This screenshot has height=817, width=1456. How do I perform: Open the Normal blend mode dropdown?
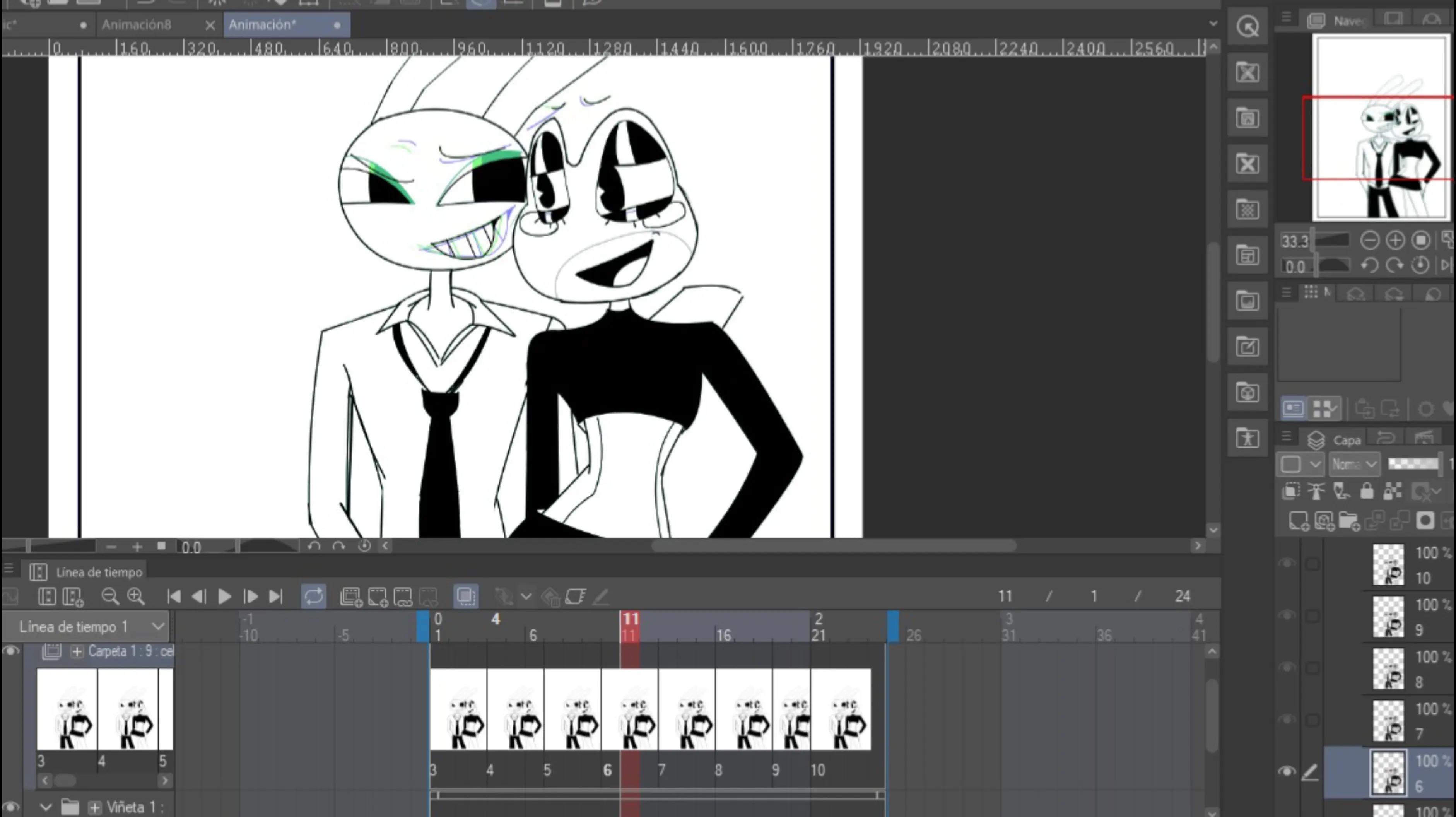1354,464
